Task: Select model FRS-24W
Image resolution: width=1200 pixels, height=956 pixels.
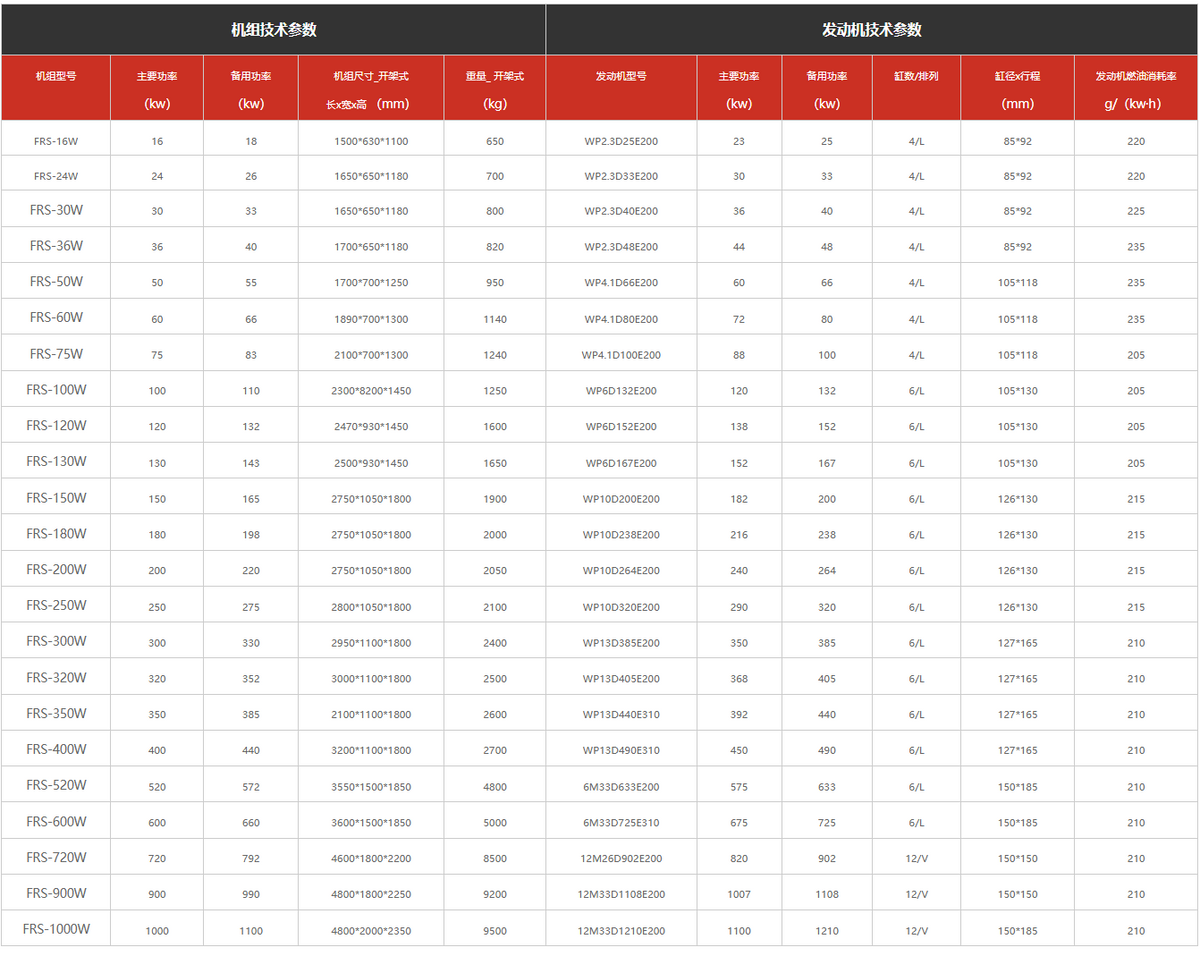Action: [56, 176]
